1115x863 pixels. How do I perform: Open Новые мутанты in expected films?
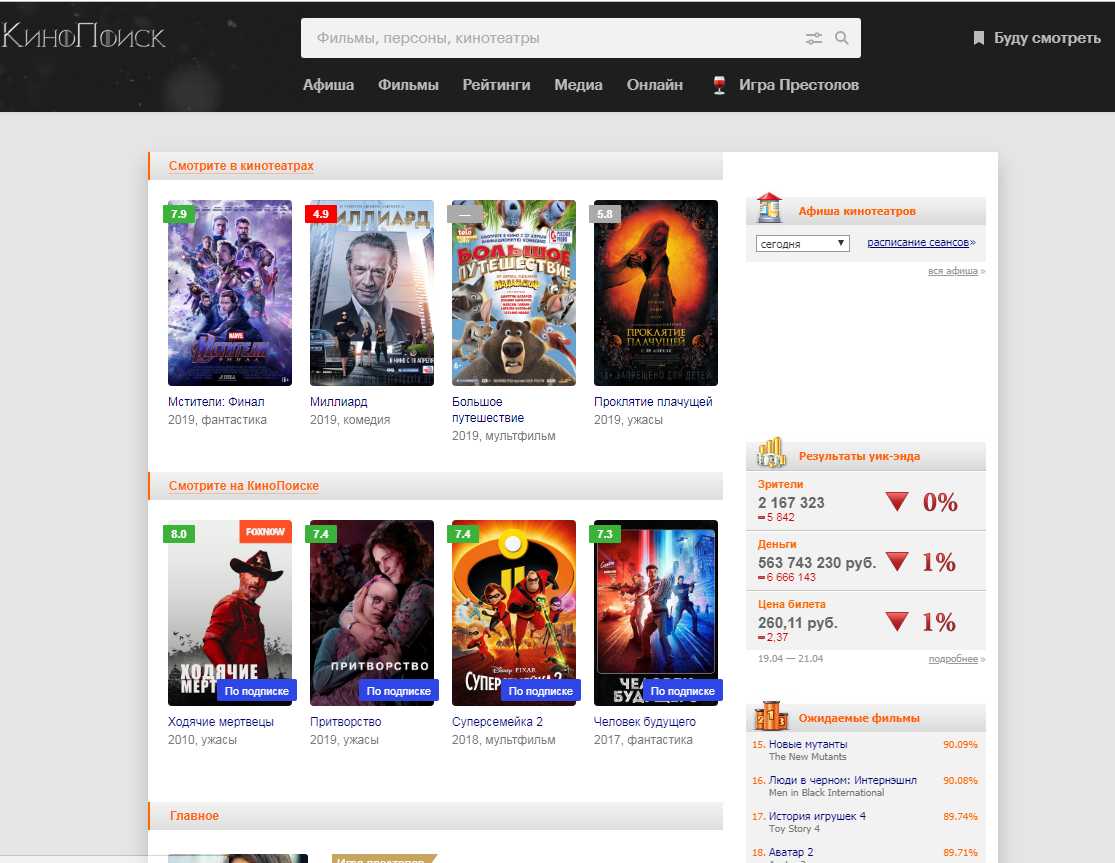[x=808, y=744]
